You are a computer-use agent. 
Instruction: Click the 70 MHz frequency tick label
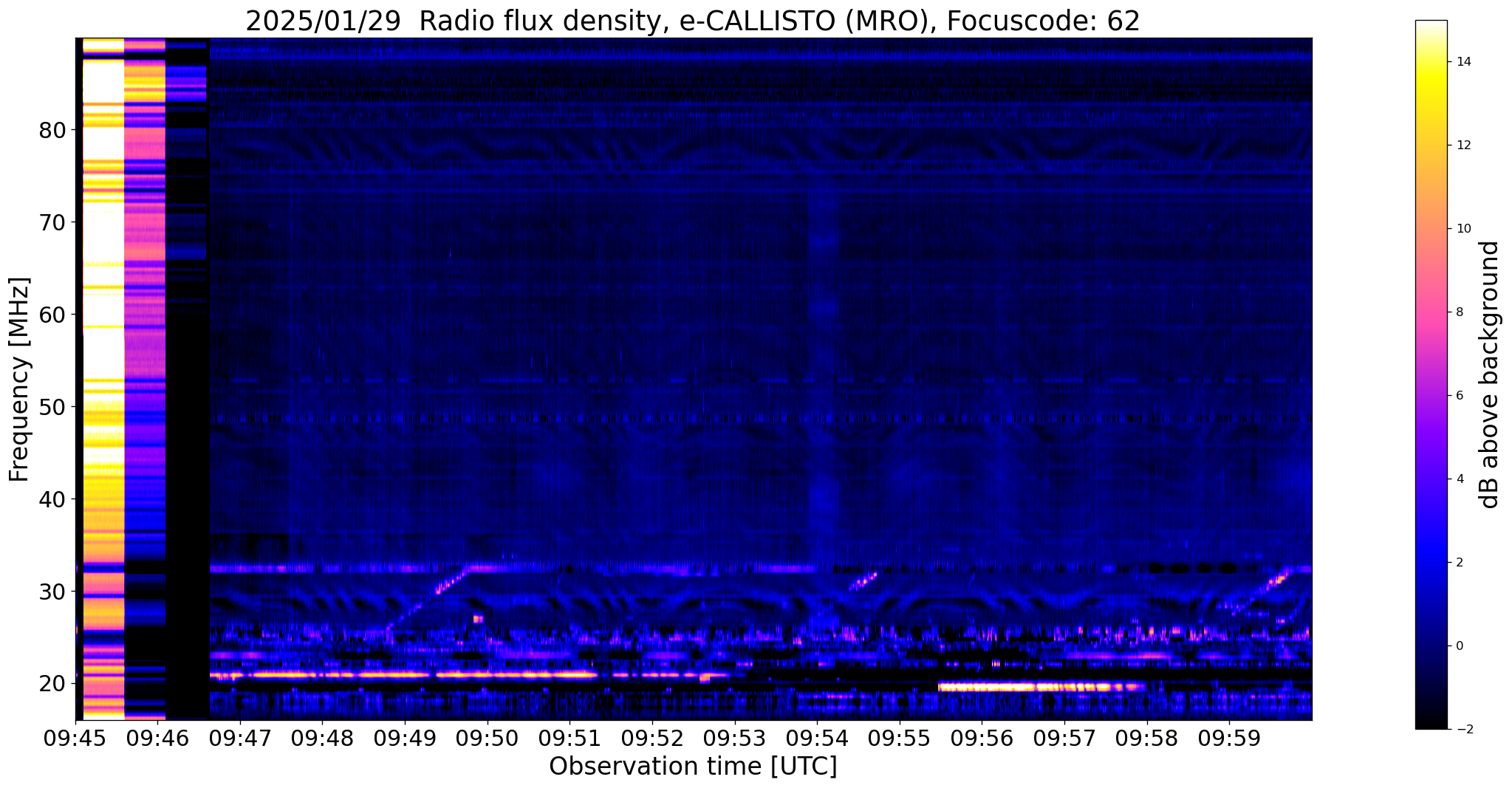point(52,223)
